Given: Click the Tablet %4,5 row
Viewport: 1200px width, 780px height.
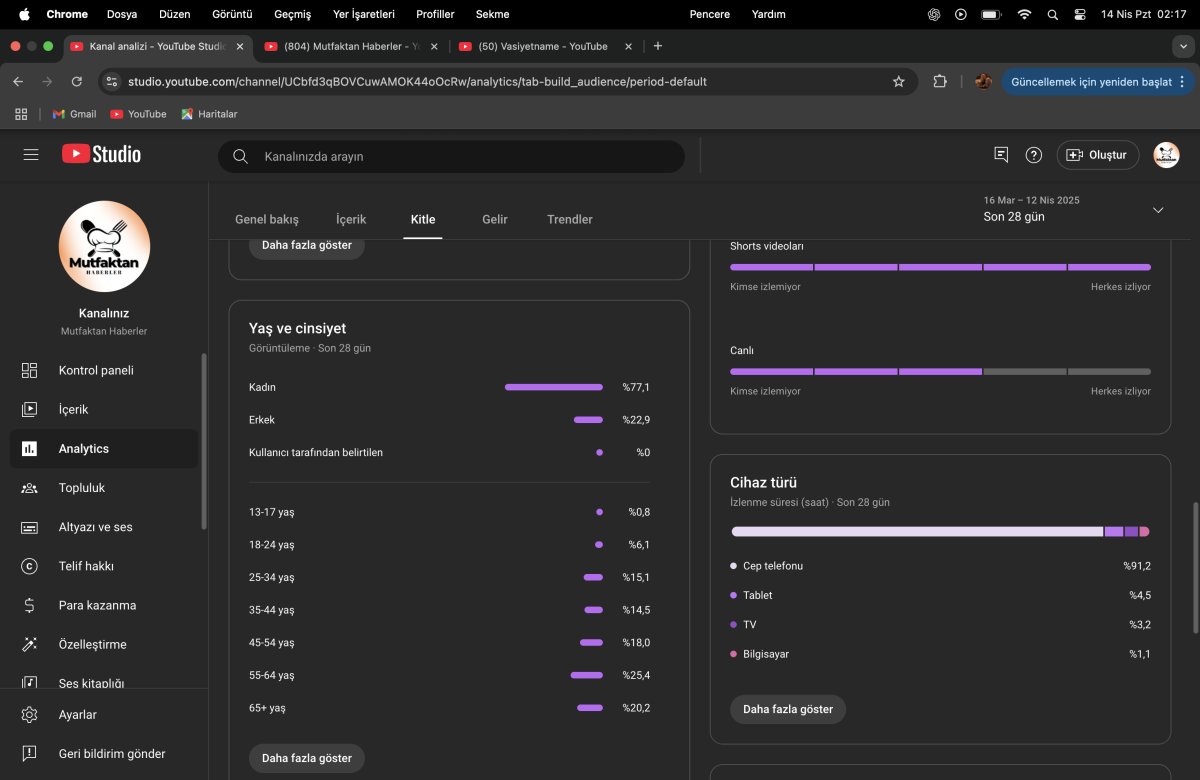Looking at the screenshot, I should tap(940, 595).
